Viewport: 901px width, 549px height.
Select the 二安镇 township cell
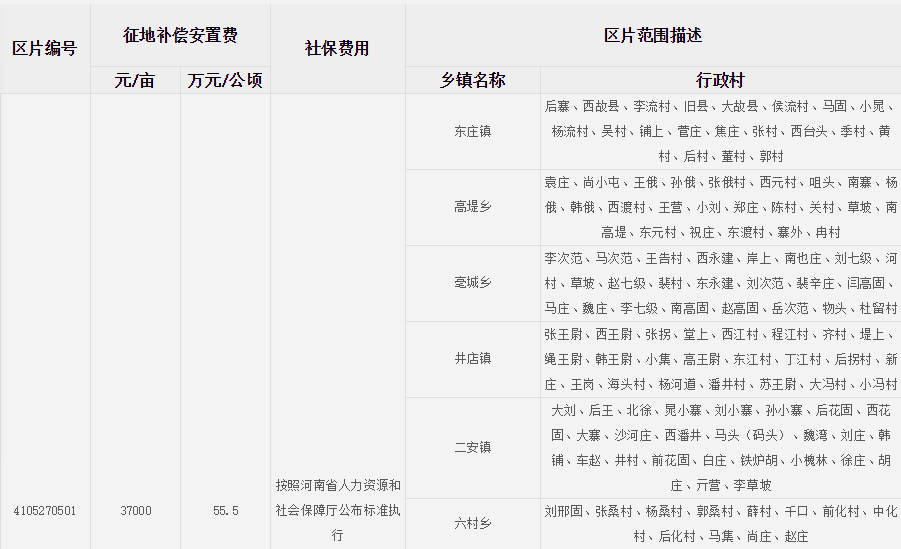click(x=473, y=447)
